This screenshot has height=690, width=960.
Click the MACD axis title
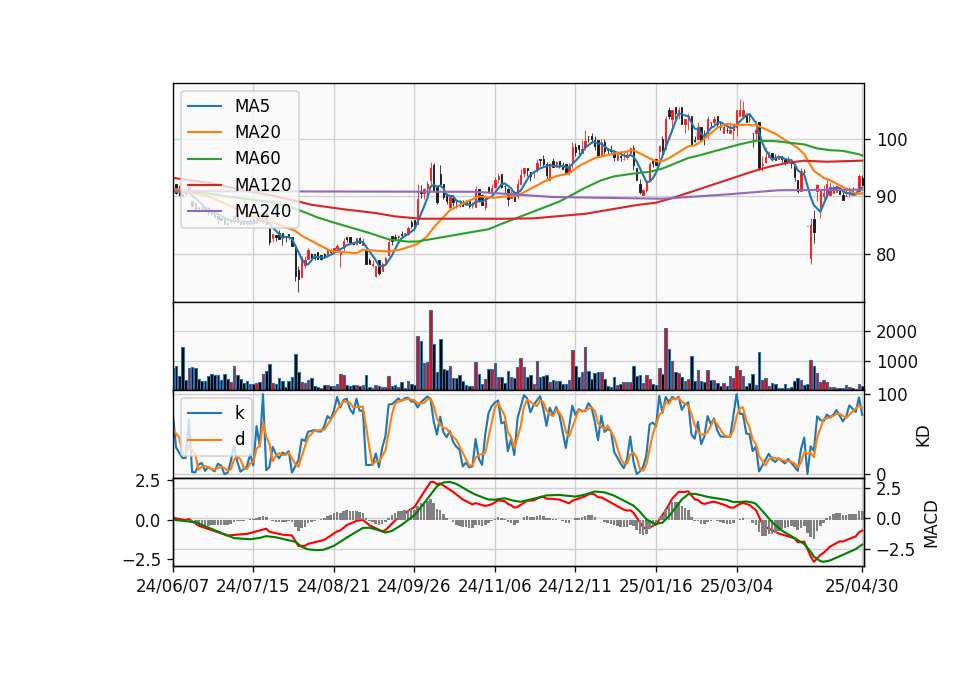931,524
